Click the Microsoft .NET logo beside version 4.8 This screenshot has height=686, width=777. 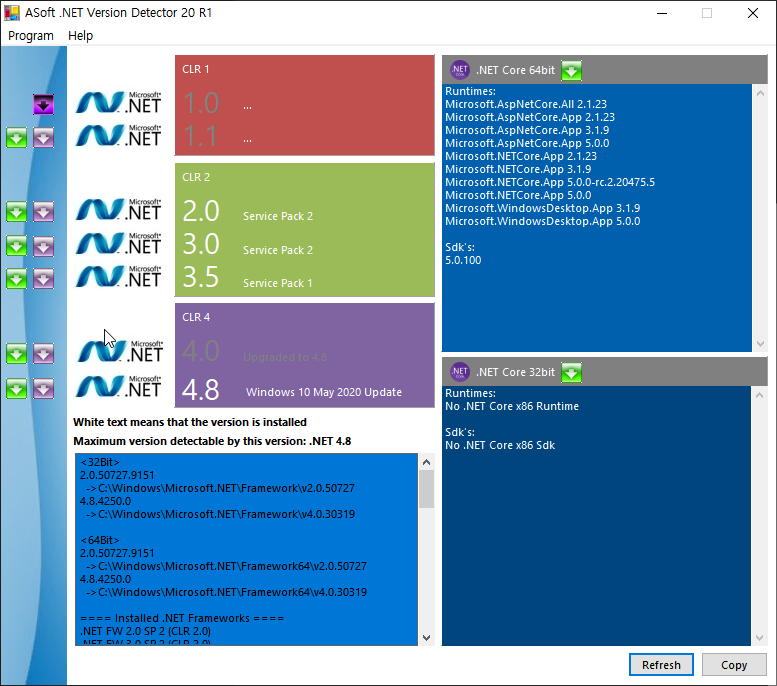(119, 386)
